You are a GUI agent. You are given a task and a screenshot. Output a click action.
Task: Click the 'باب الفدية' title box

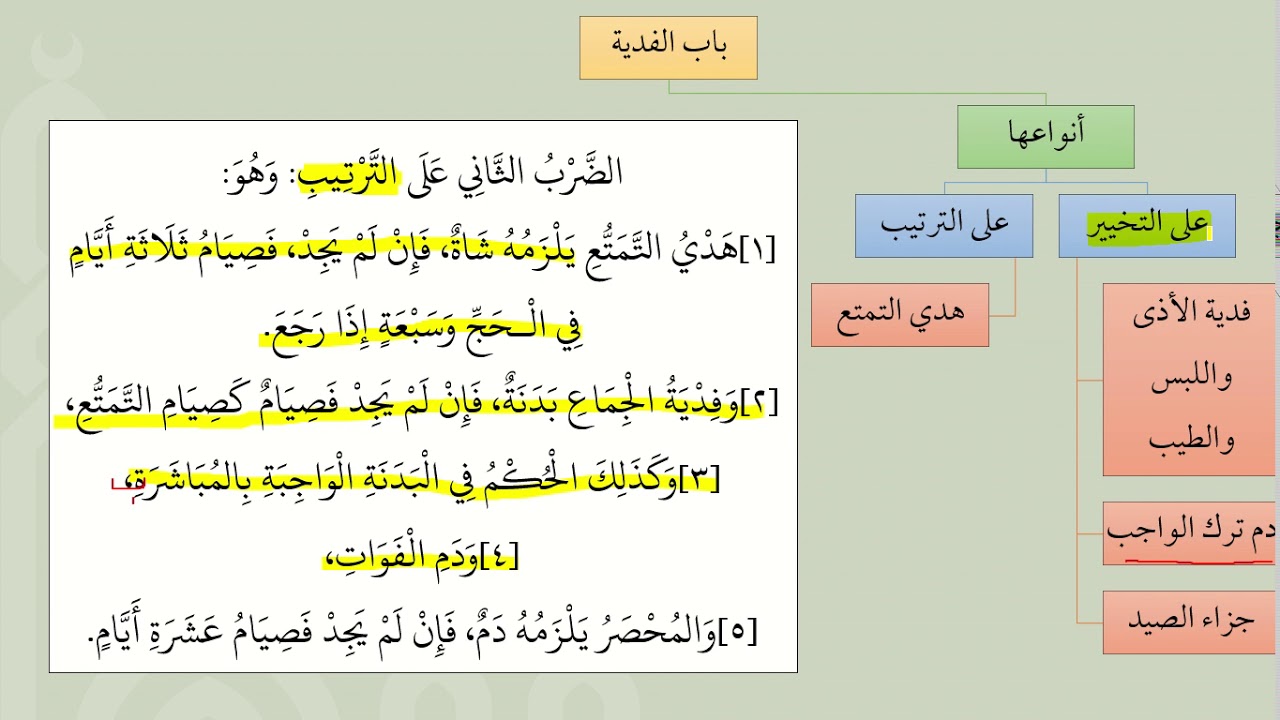668,48
